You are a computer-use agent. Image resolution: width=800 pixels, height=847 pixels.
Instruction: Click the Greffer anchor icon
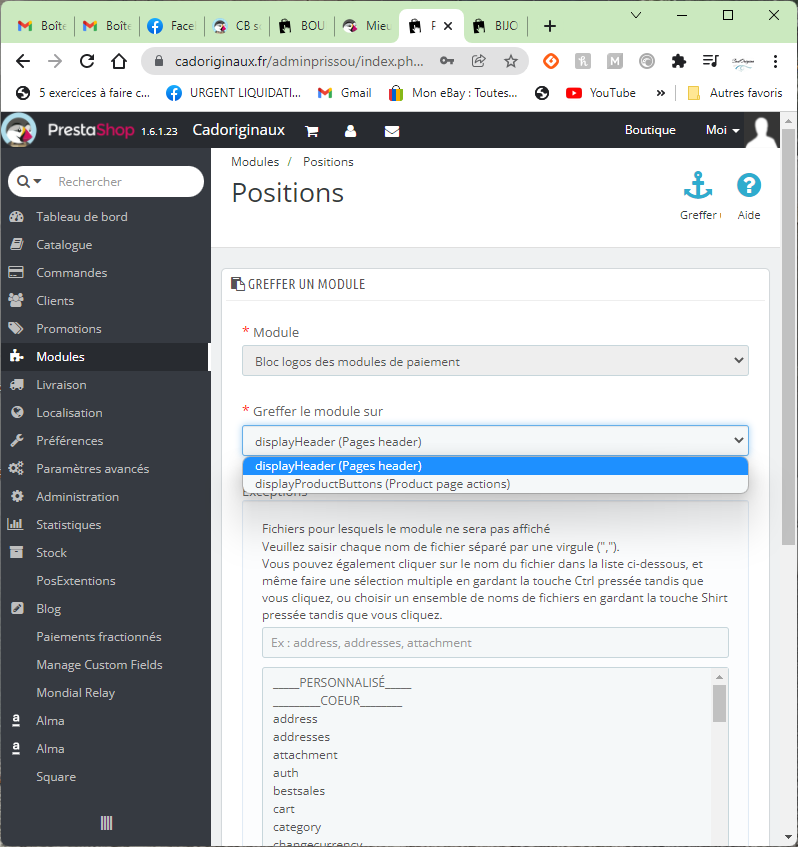click(699, 186)
